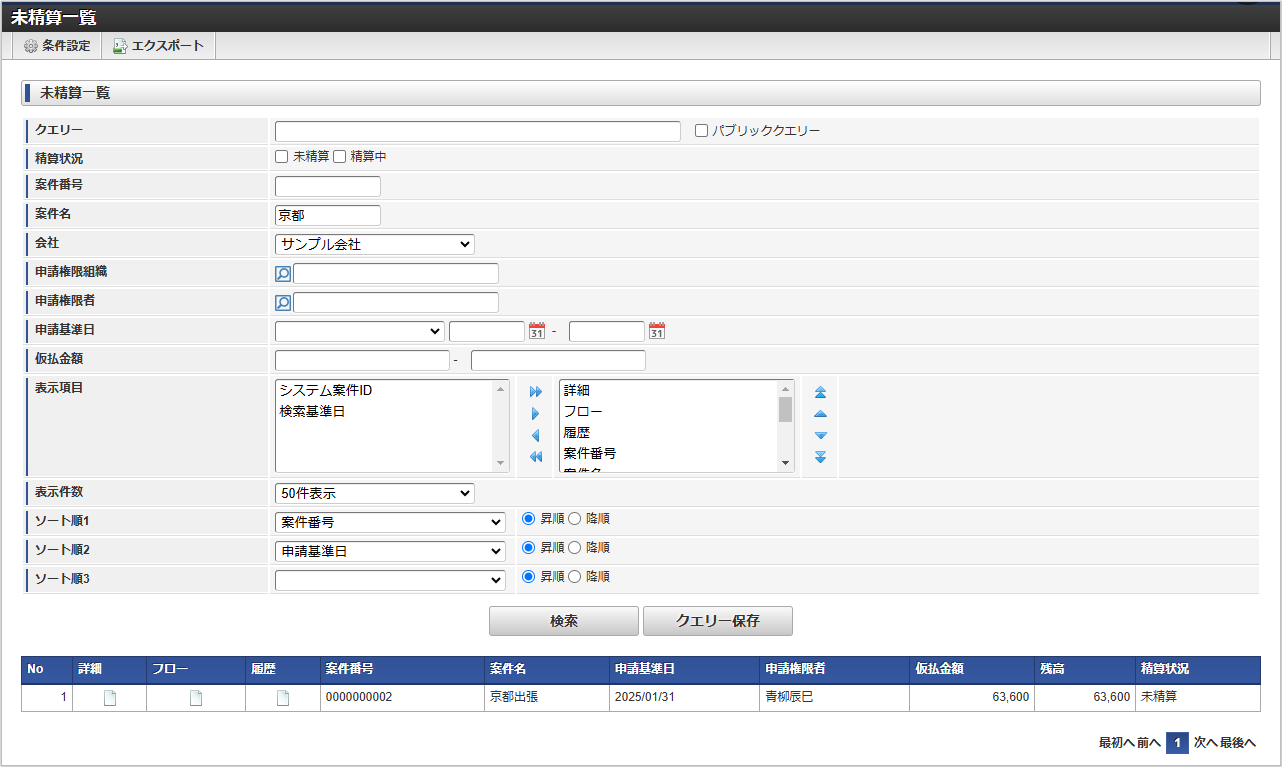Check the 精算中 status checkbox
The image size is (1282, 767).
pos(339,156)
